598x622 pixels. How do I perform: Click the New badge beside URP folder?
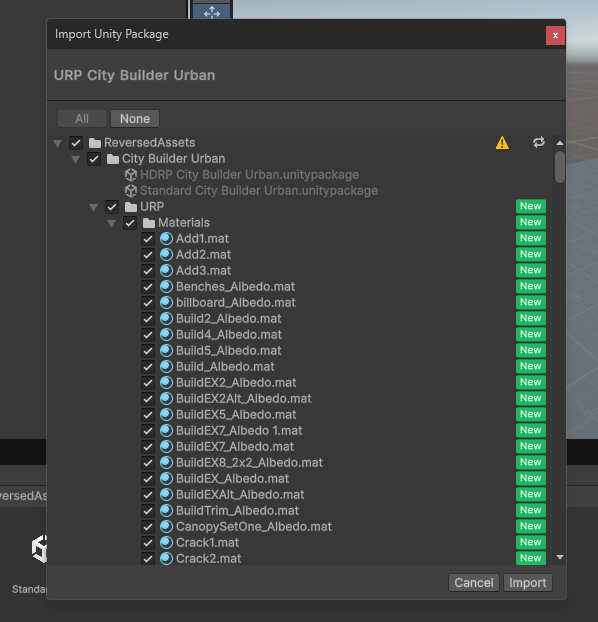click(x=531, y=206)
